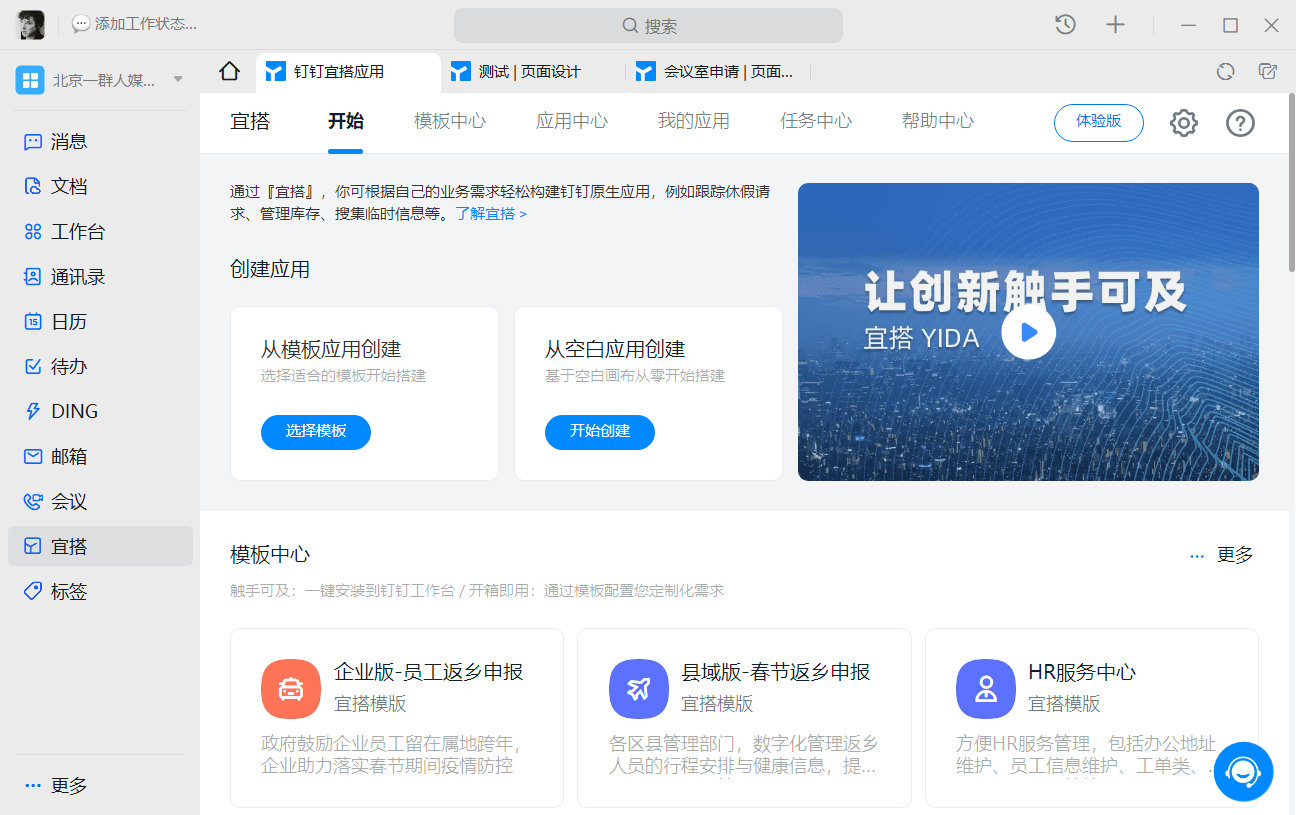Click the 宜搭 logo text
Image resolution: width=1296 pixels, height=815 pixels.
click(x=250, y=121)
